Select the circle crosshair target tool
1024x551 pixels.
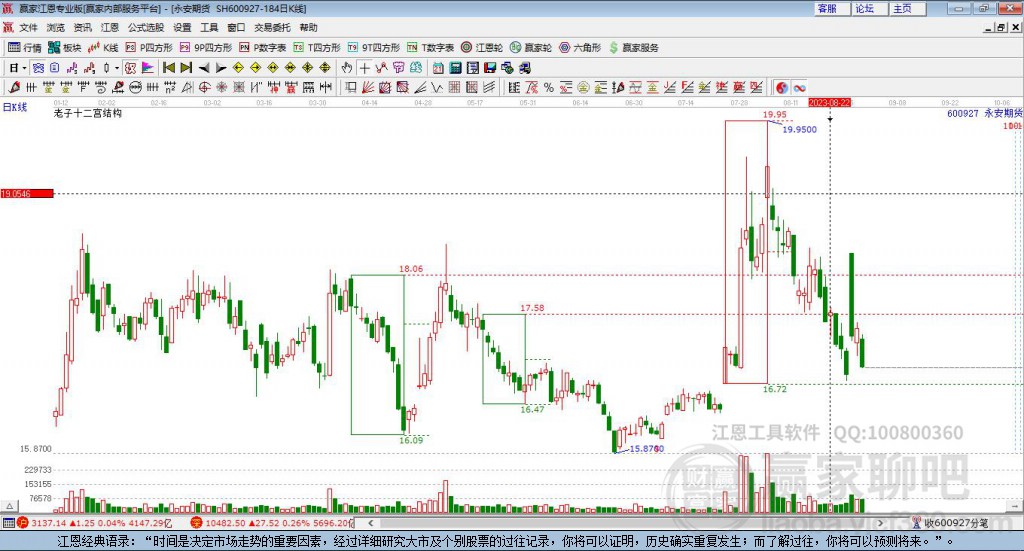click(204, 87)
